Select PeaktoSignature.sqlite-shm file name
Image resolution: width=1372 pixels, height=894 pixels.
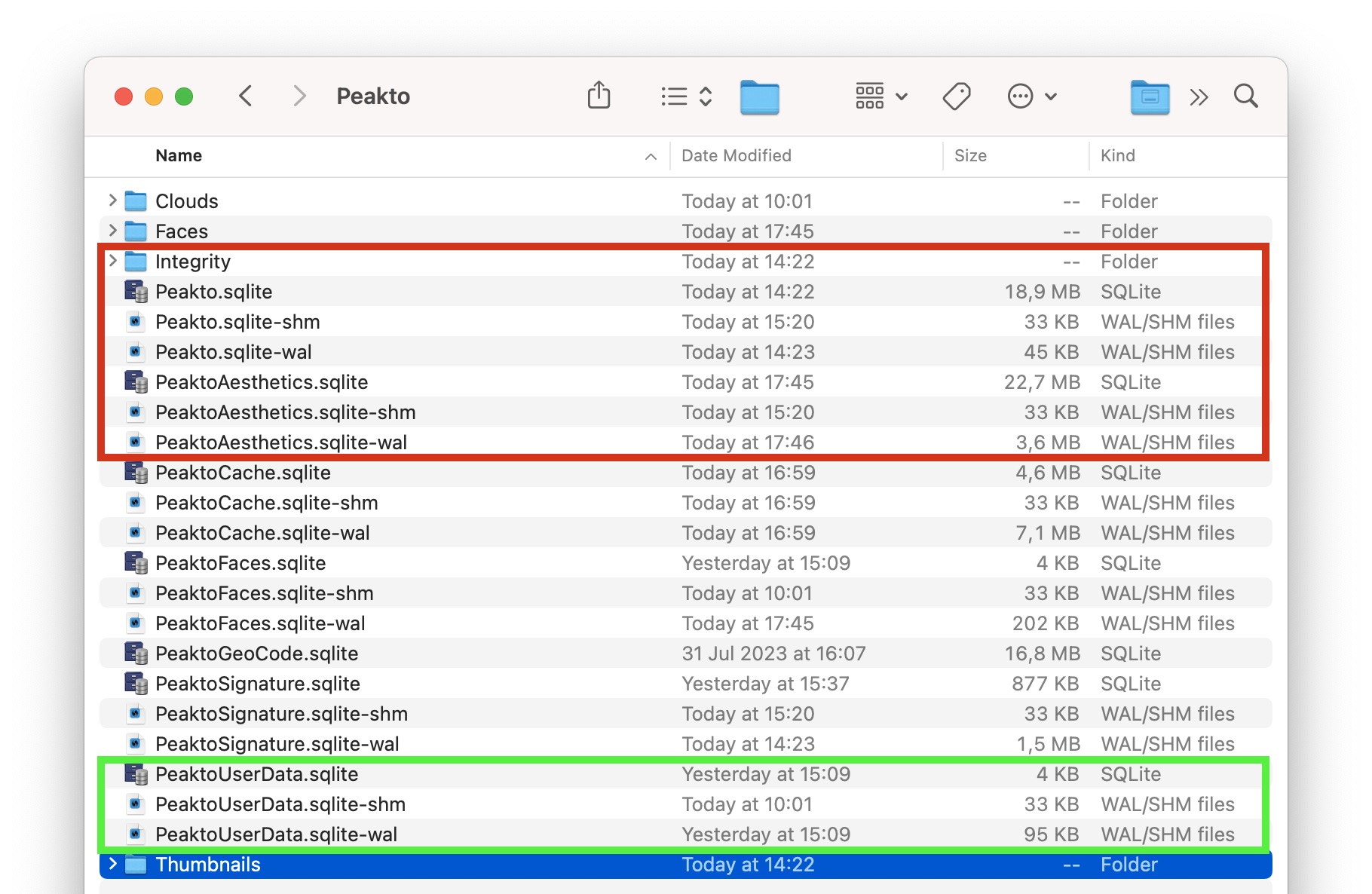click(281, 714)
